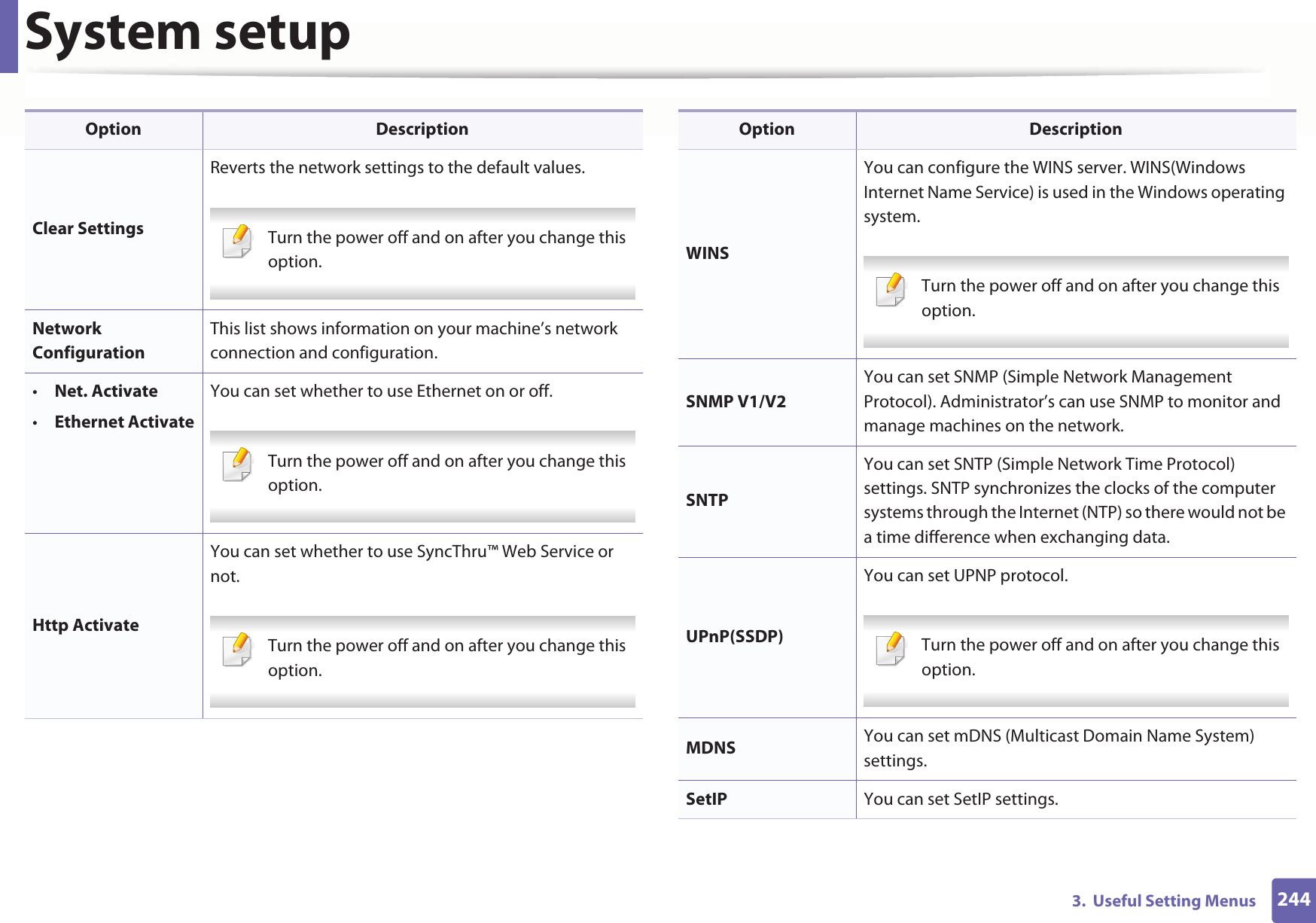Select the MDNS option label
The width and height of the screenshot is (1316, 923).
click(x=711, y=748)
